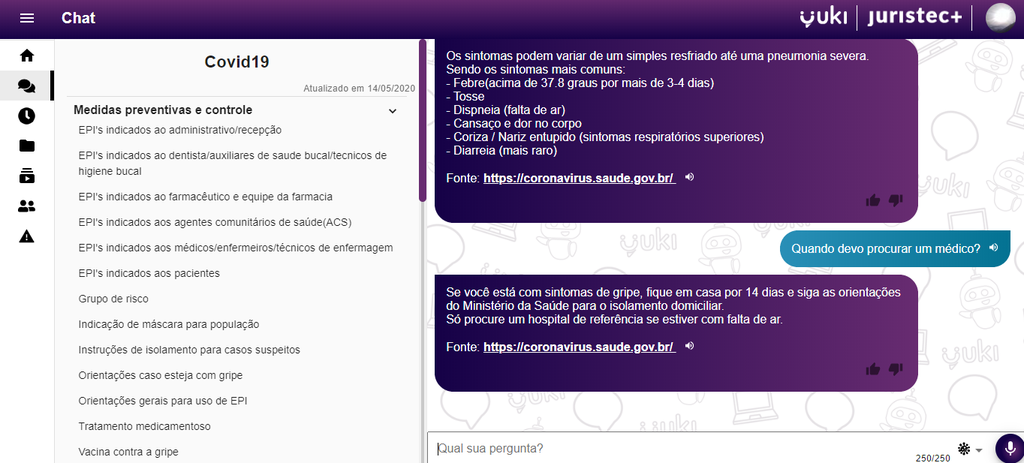Thumbs up the 14 dias isolation answer

pos(872,370)
